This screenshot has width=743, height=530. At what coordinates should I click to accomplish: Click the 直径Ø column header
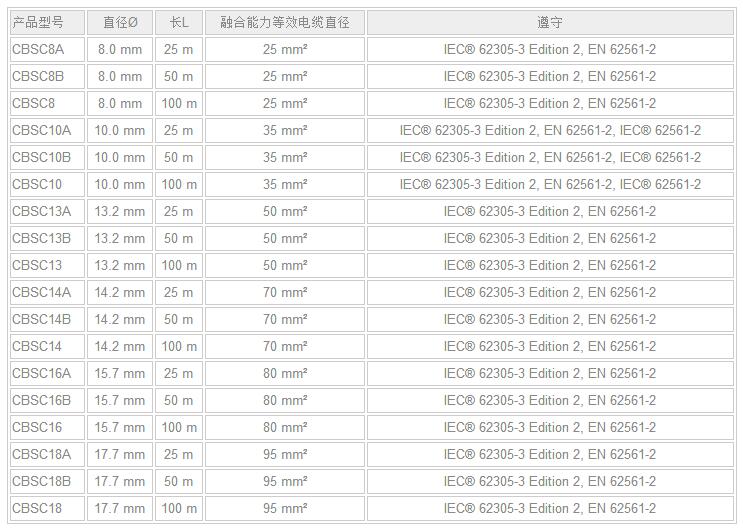(120, 22)
